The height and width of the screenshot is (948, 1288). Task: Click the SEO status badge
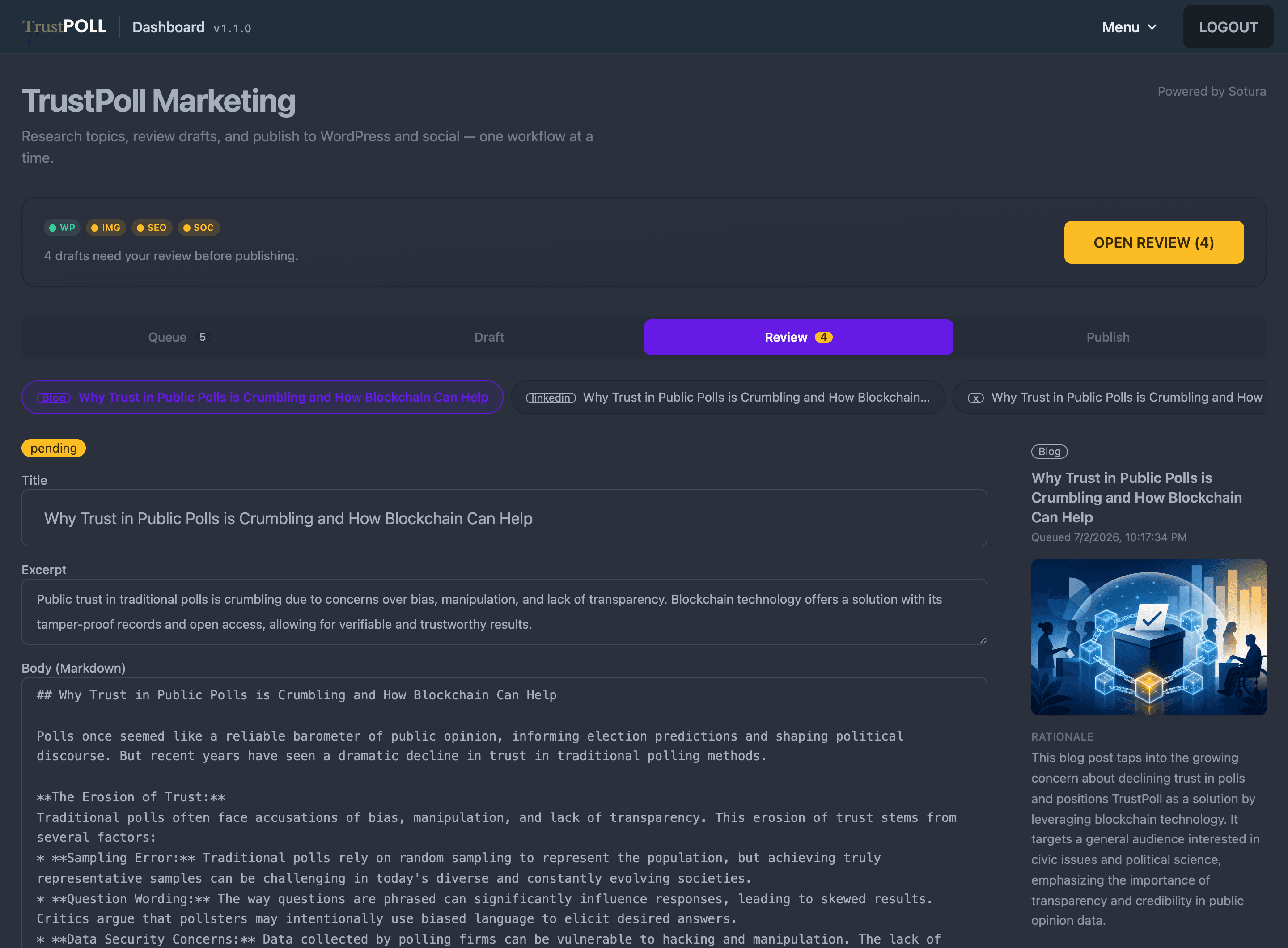(x=152, y=228)
